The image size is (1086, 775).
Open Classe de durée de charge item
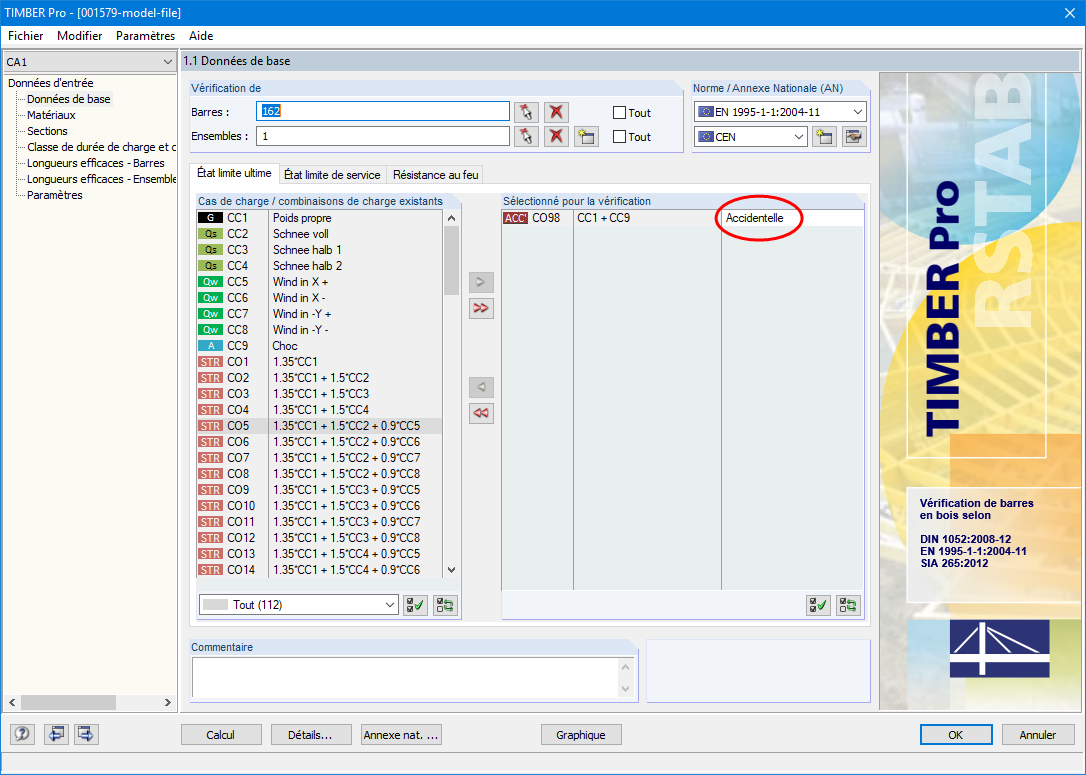(101, 147)
